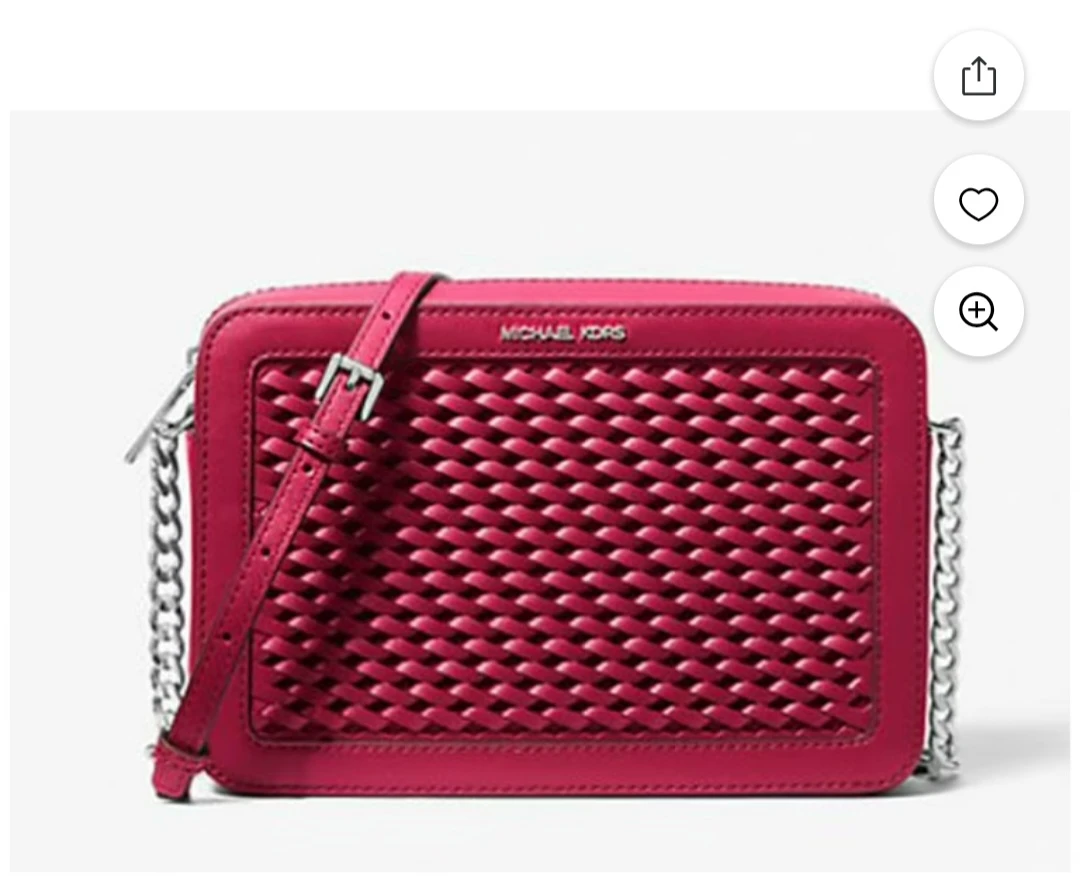Add bag to favorites with heart icon
The height and width of the screenshot is (893, 1080).
coord(978,203)
